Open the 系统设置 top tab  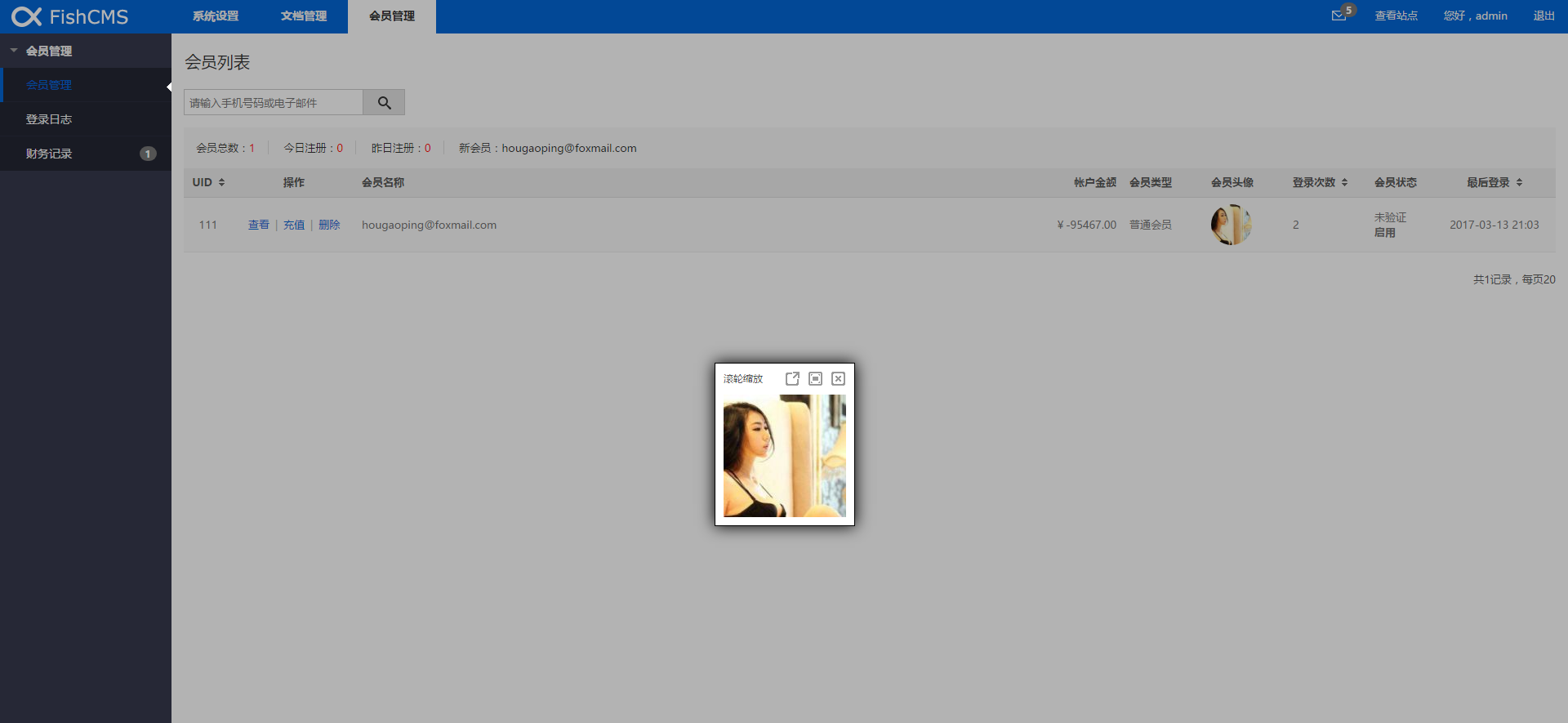(x=216, y=16)
